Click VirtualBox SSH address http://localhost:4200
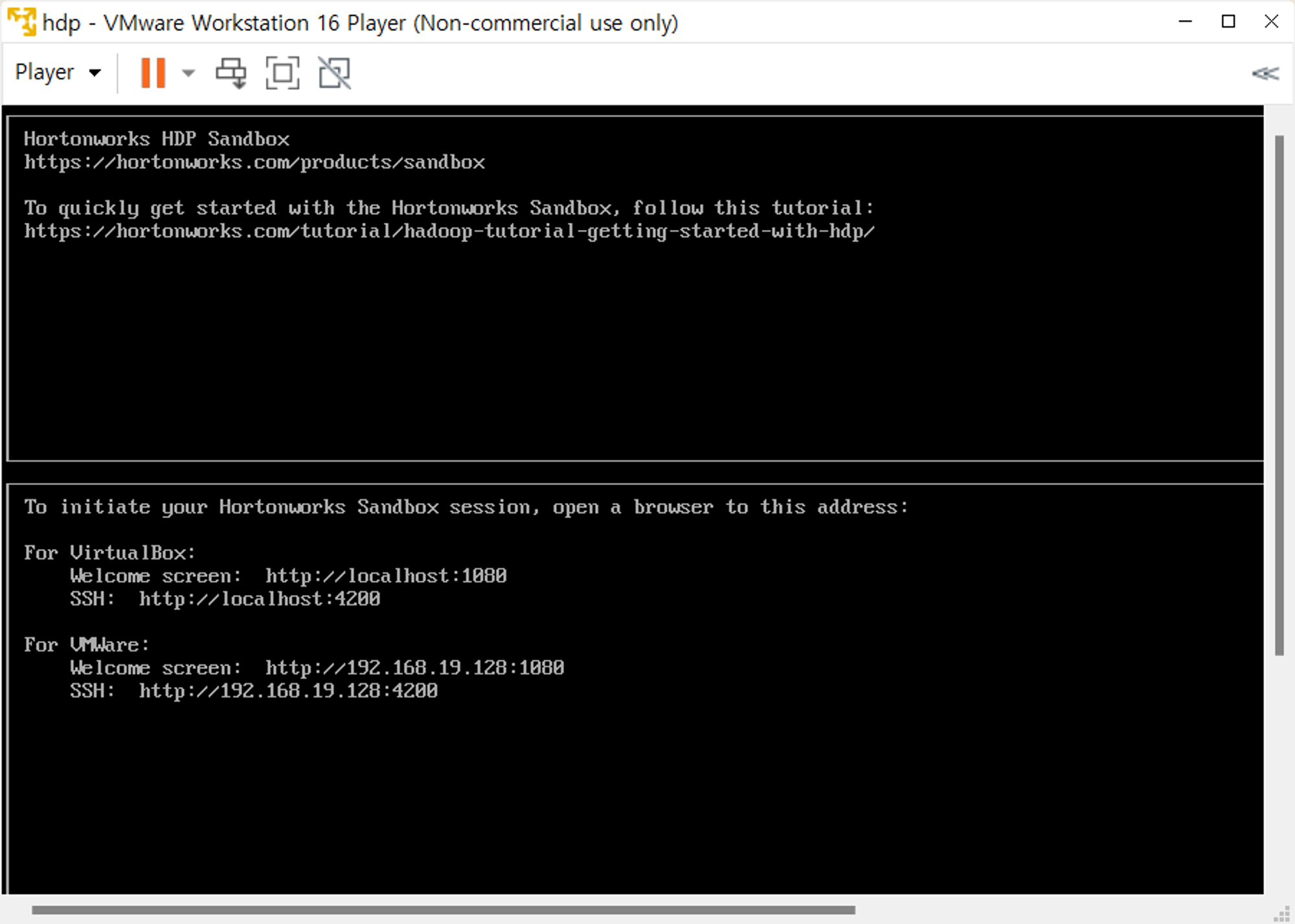The width and height of the screenshot is (1295, 924). (x=260, y=599)
